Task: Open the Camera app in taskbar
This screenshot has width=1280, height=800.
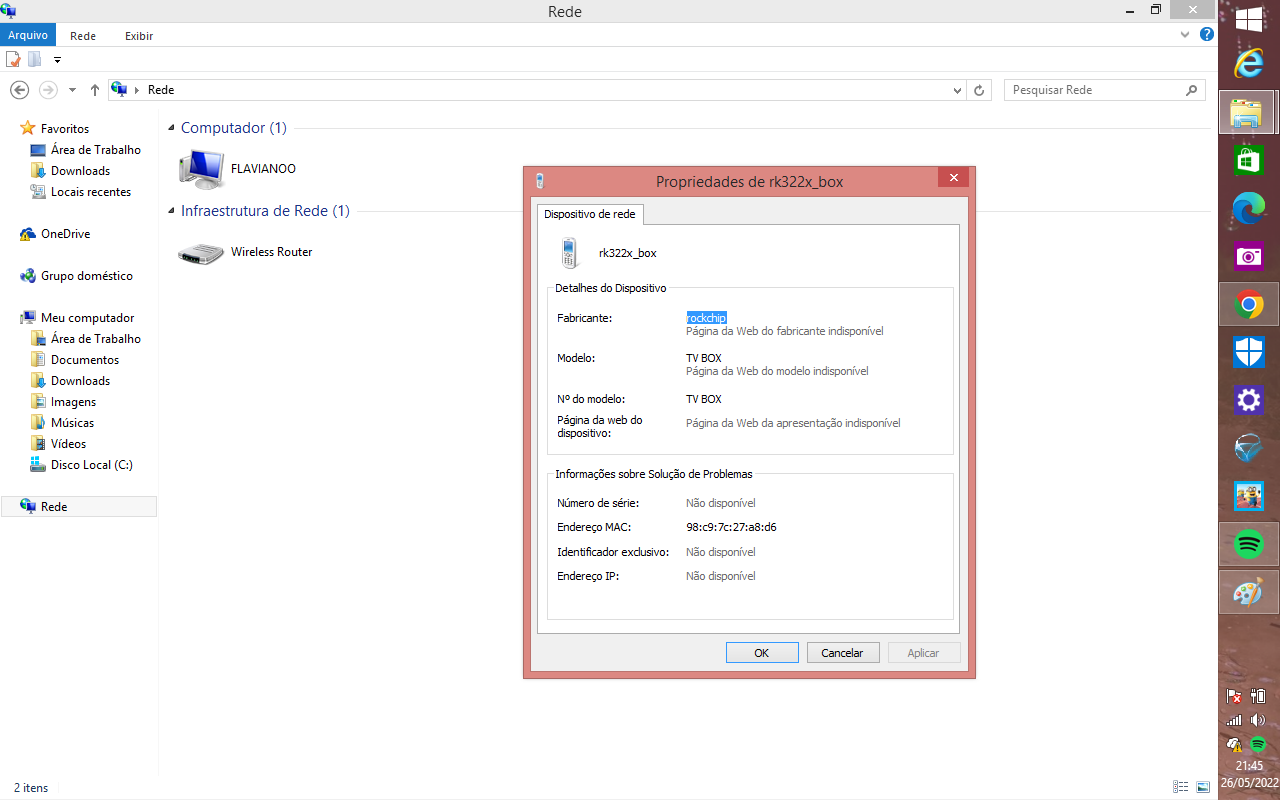Action: pos(1249,256)
